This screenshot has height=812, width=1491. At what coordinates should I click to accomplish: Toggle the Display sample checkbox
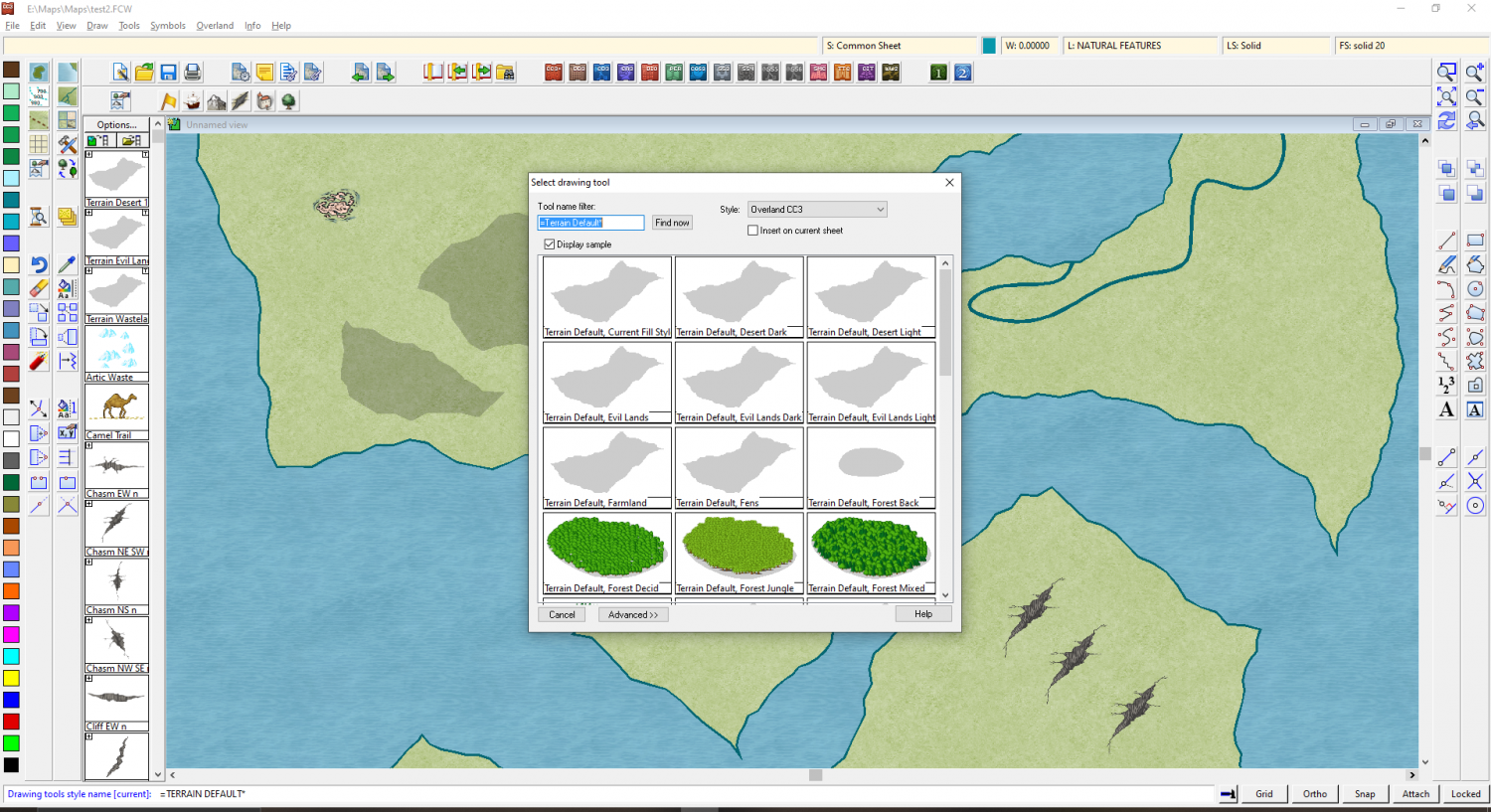[x=550, y=244]
